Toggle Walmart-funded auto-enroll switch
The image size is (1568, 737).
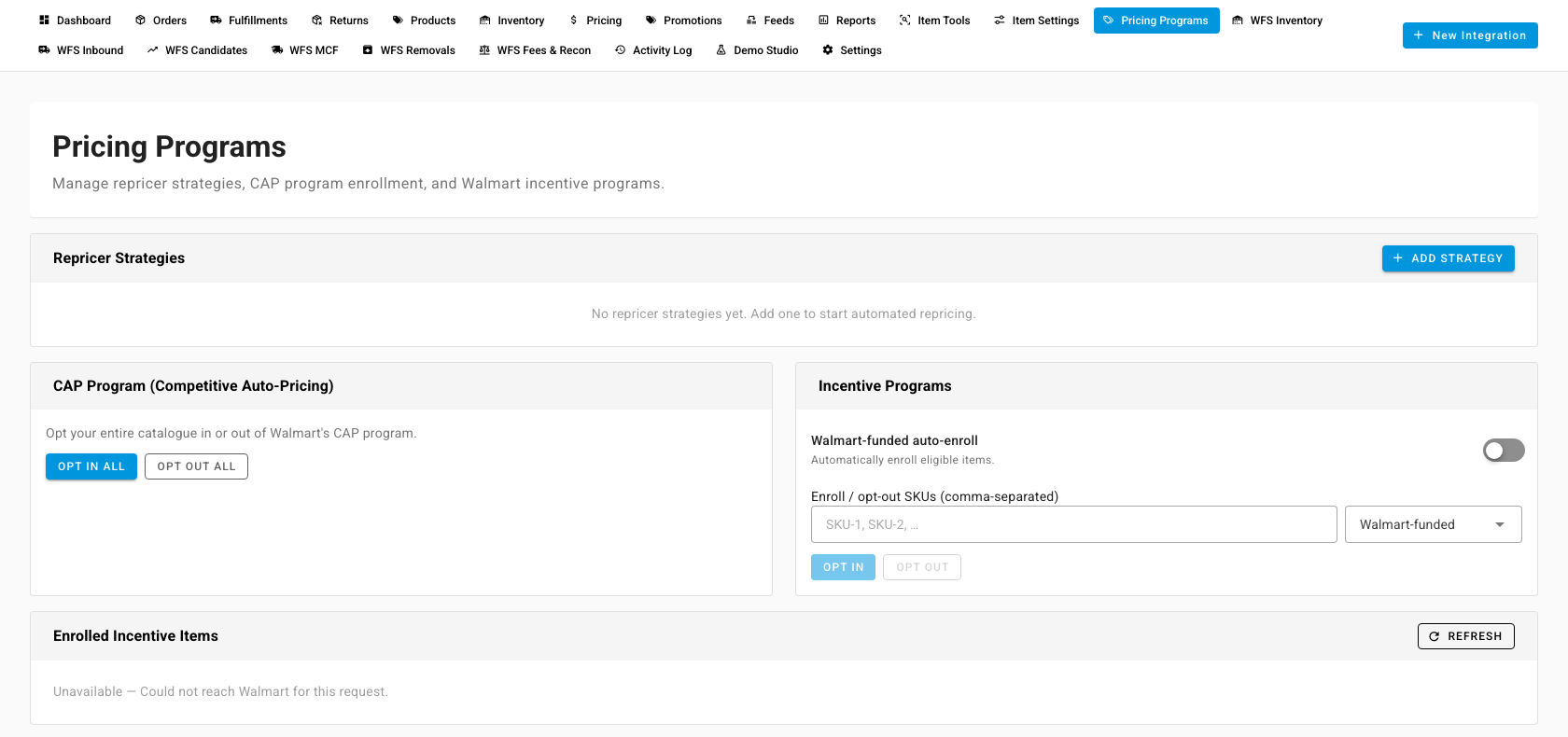1504,451
